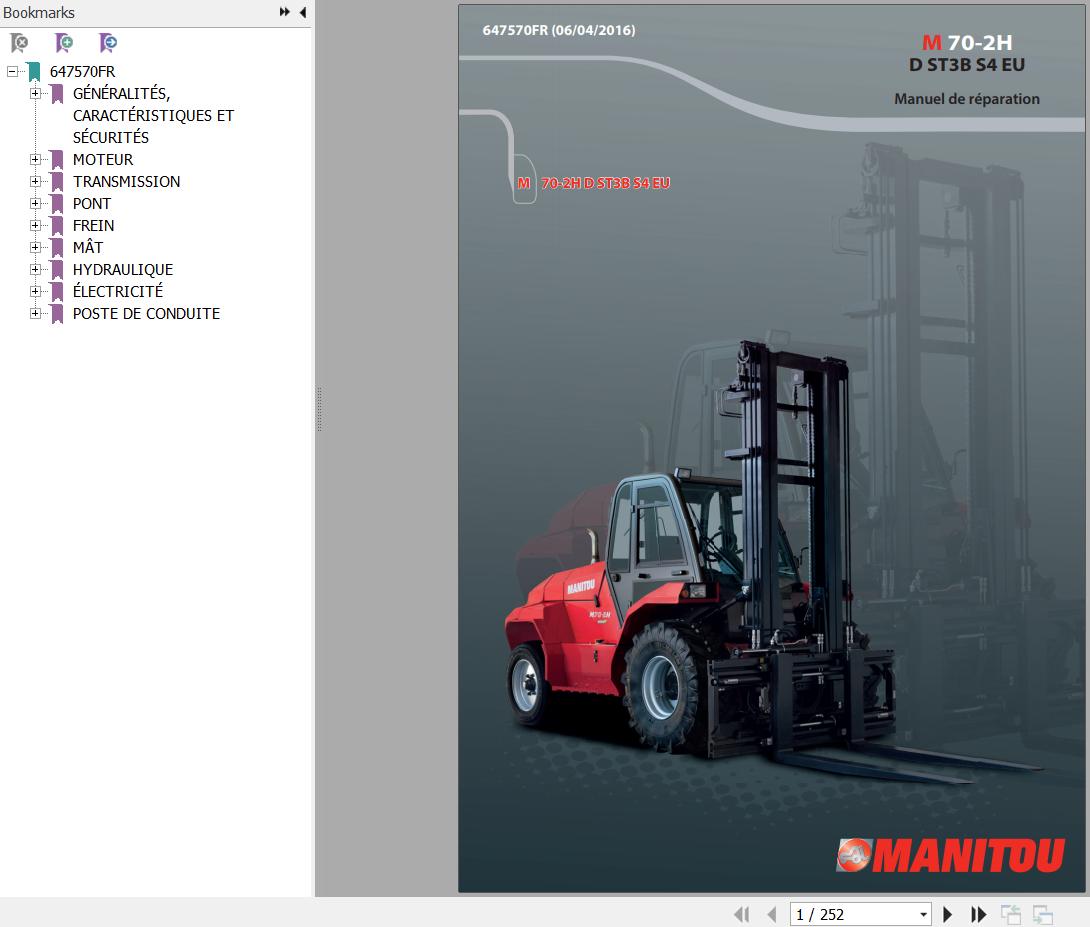The height and width of the screenshot is (927, 1090).
Task: Click the Manuel de réparation title text
Action: point(966,99)
